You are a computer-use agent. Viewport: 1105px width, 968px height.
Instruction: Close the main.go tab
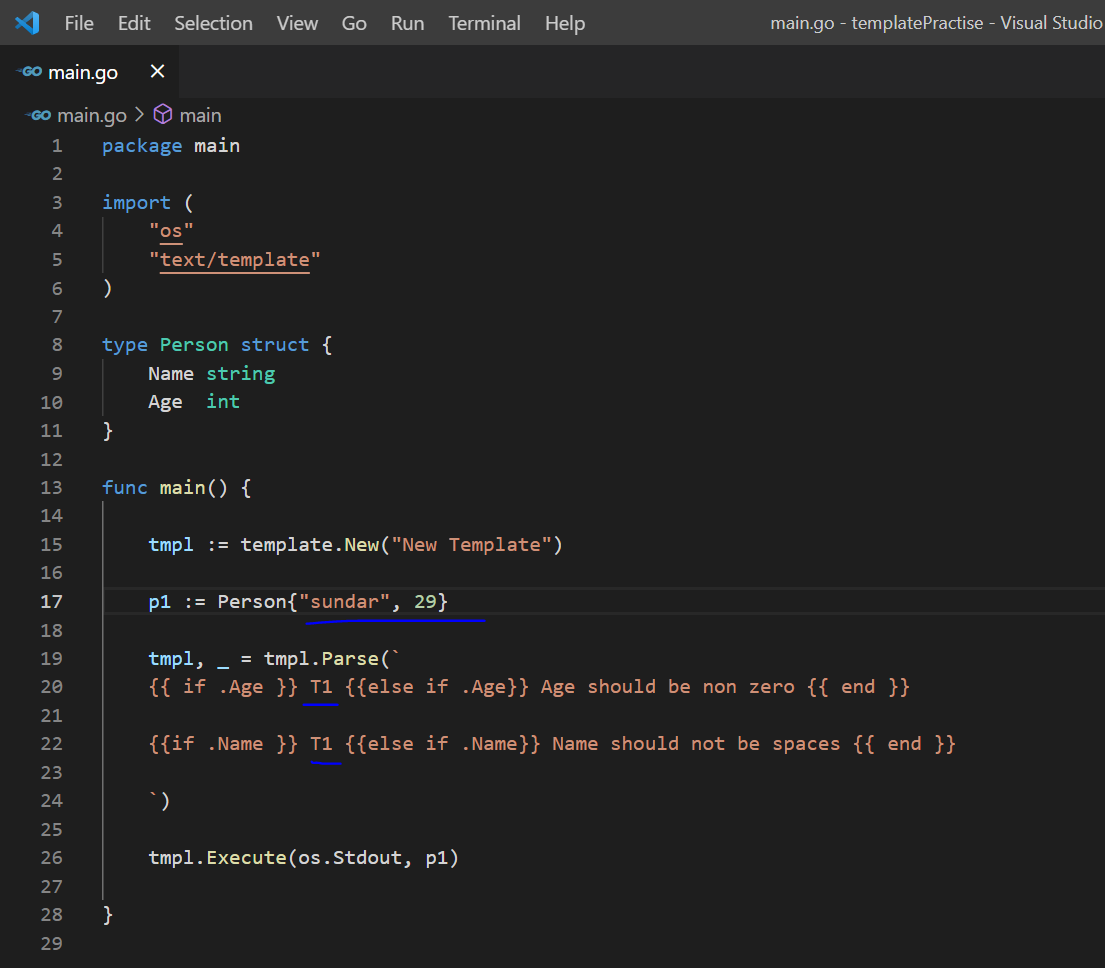tap(156, 71)
